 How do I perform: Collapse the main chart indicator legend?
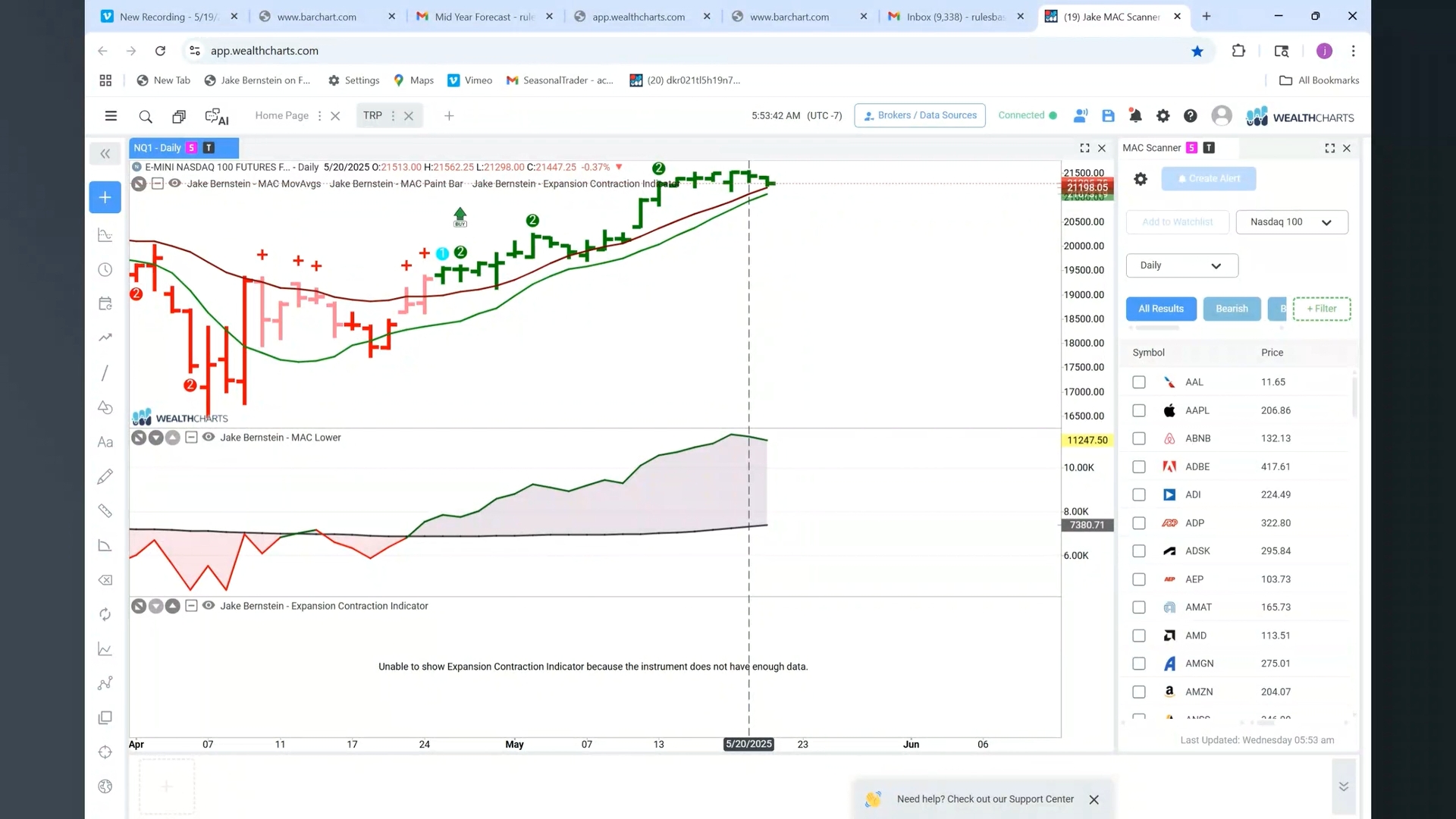(x=157, y=184)
